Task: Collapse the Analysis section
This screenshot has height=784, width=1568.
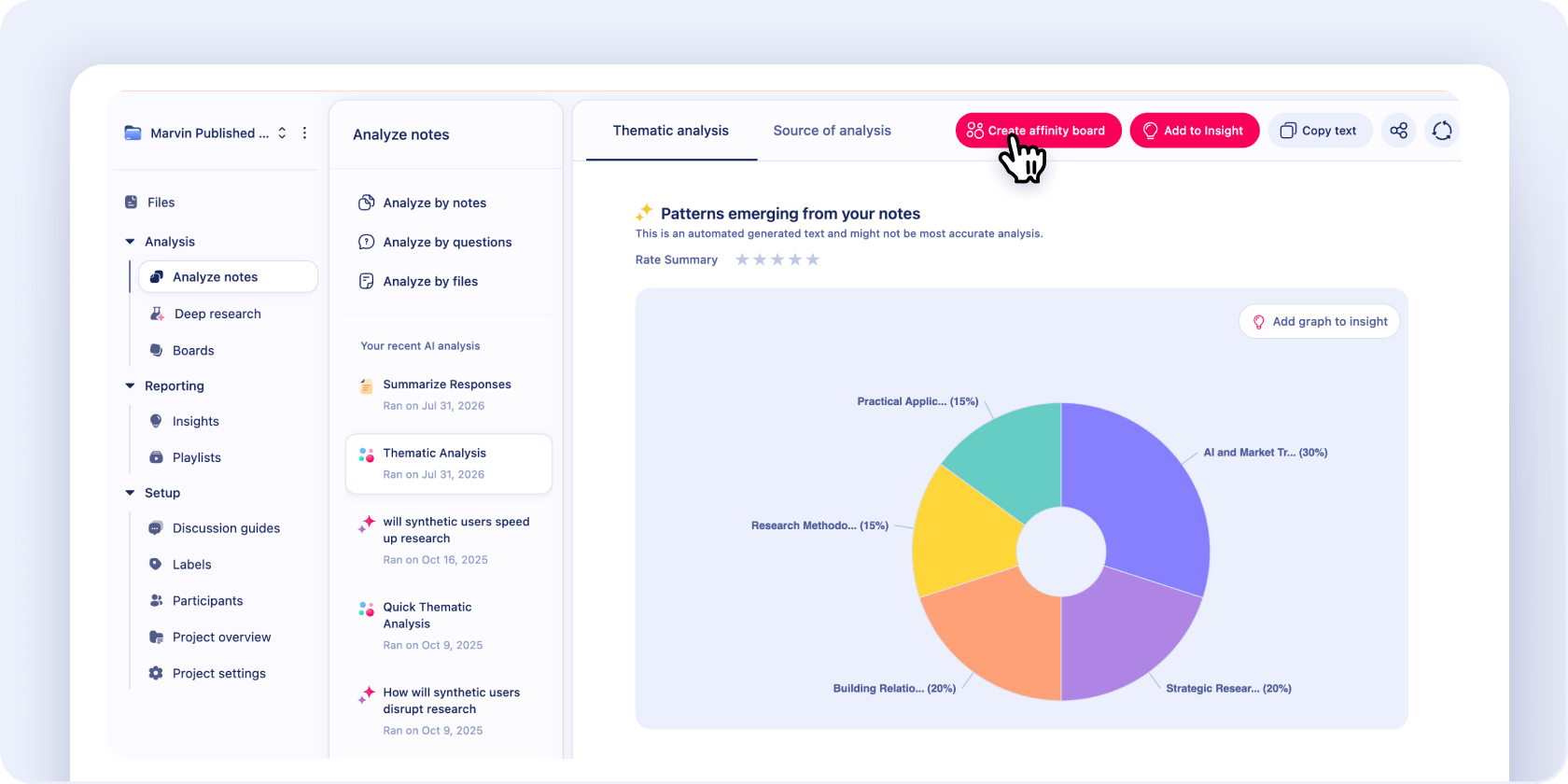Action: tap(130, 242)
